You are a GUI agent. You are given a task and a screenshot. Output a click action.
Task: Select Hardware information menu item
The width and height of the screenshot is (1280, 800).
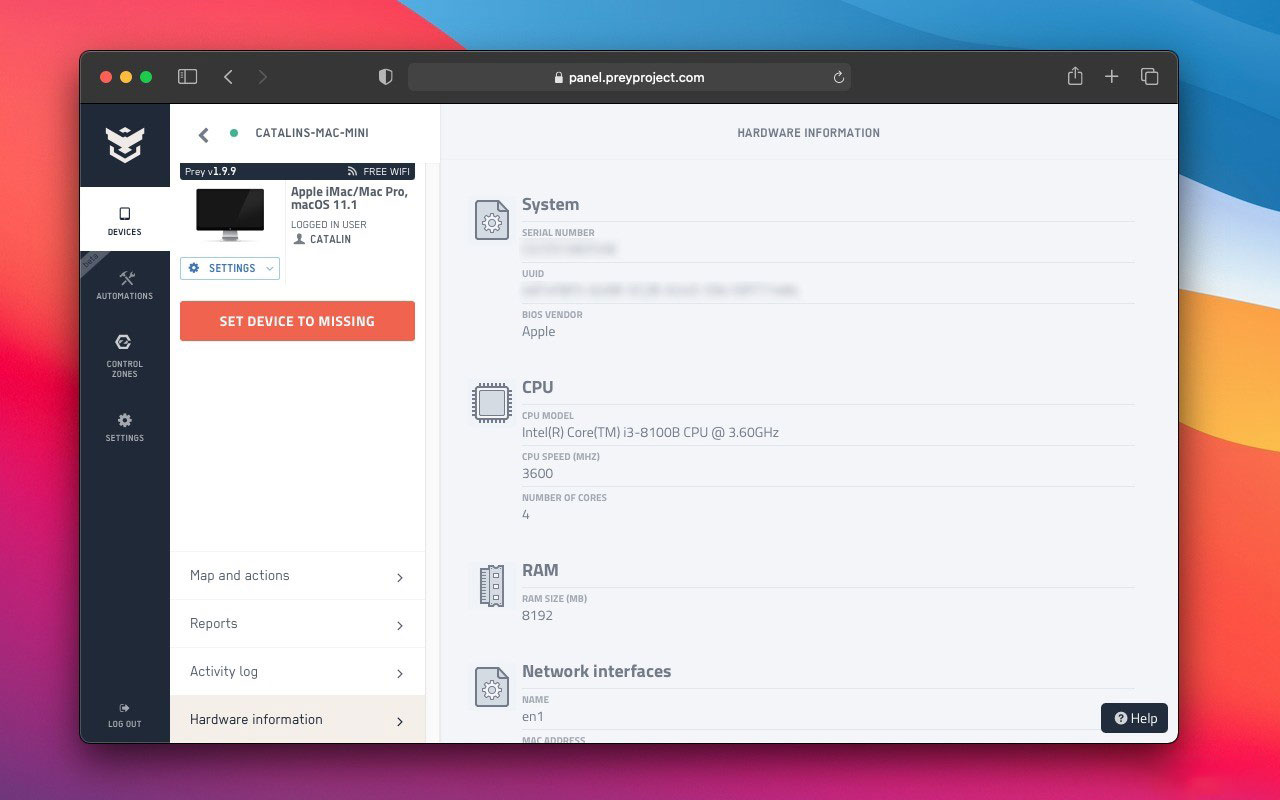click(298, 720)
